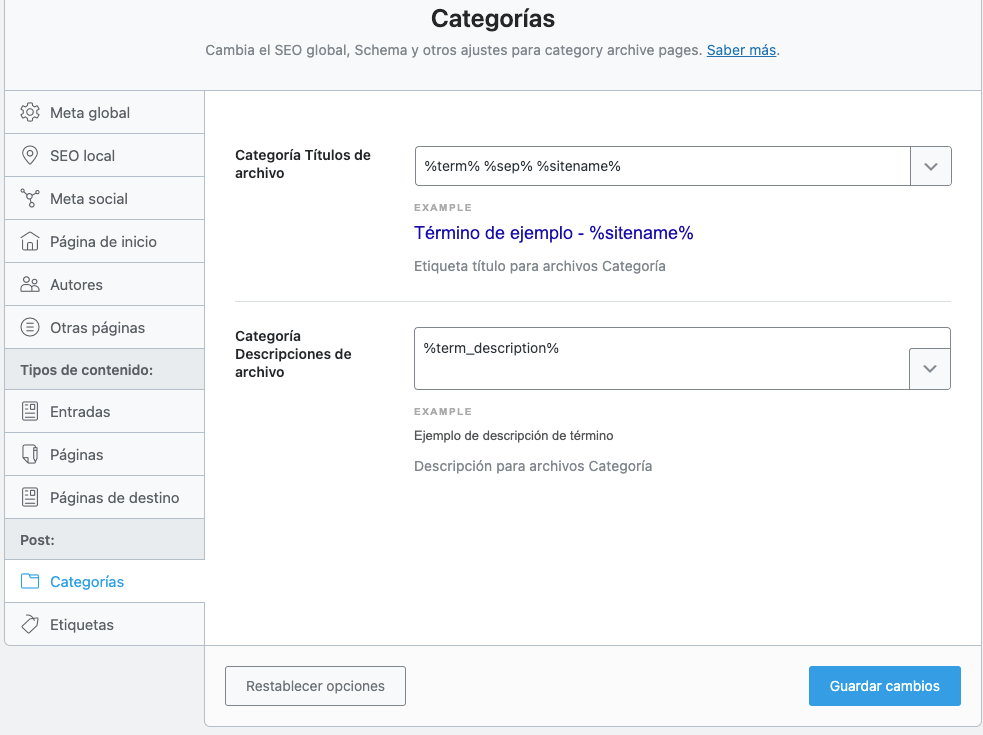Click Restablecer opciones button
Image resolution: width=983 pixels, height=735 pixels.
tap(315, 686)
